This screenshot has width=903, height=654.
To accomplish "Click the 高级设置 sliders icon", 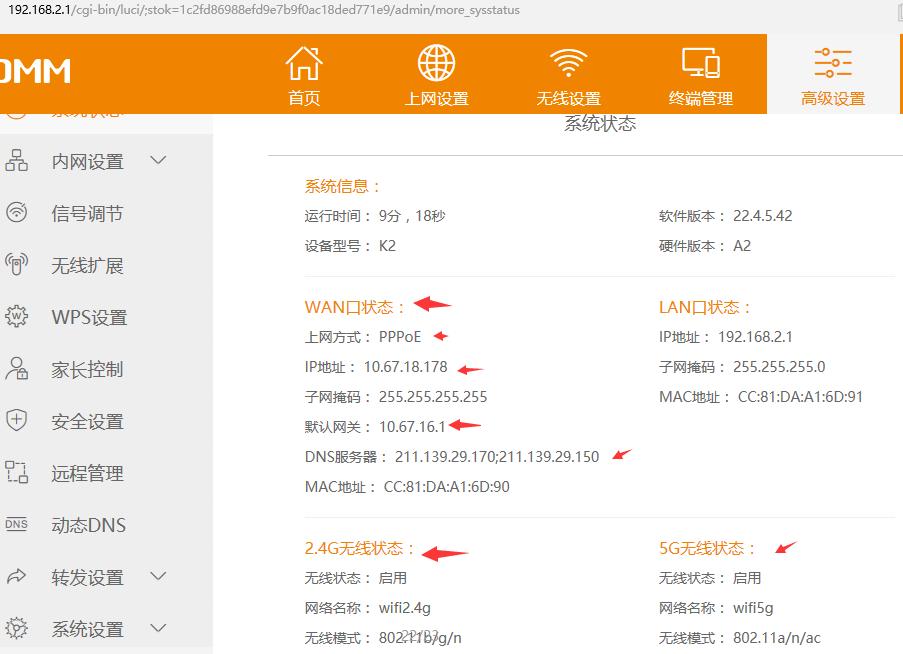I will click(x=832, y=62).
